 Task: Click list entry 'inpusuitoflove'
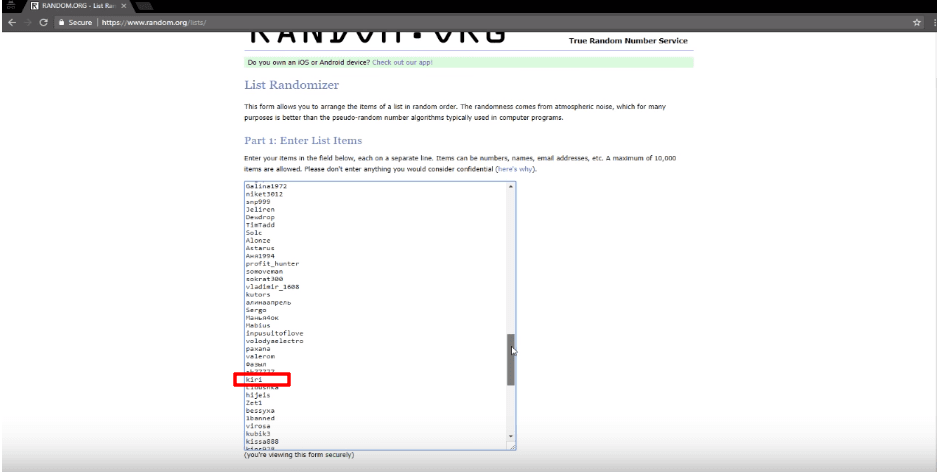(274, 333)
